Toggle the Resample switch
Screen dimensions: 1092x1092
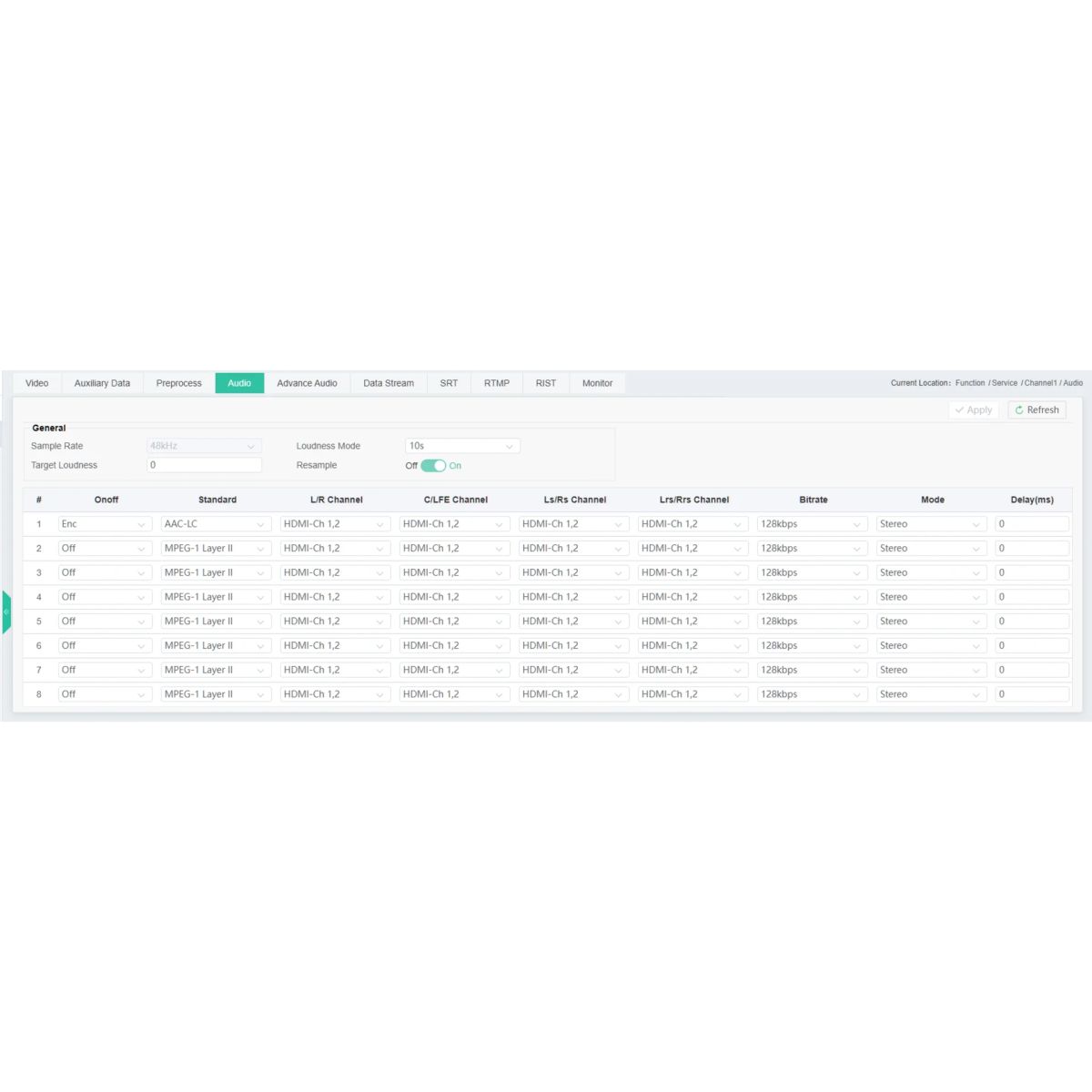coord(433,466)
